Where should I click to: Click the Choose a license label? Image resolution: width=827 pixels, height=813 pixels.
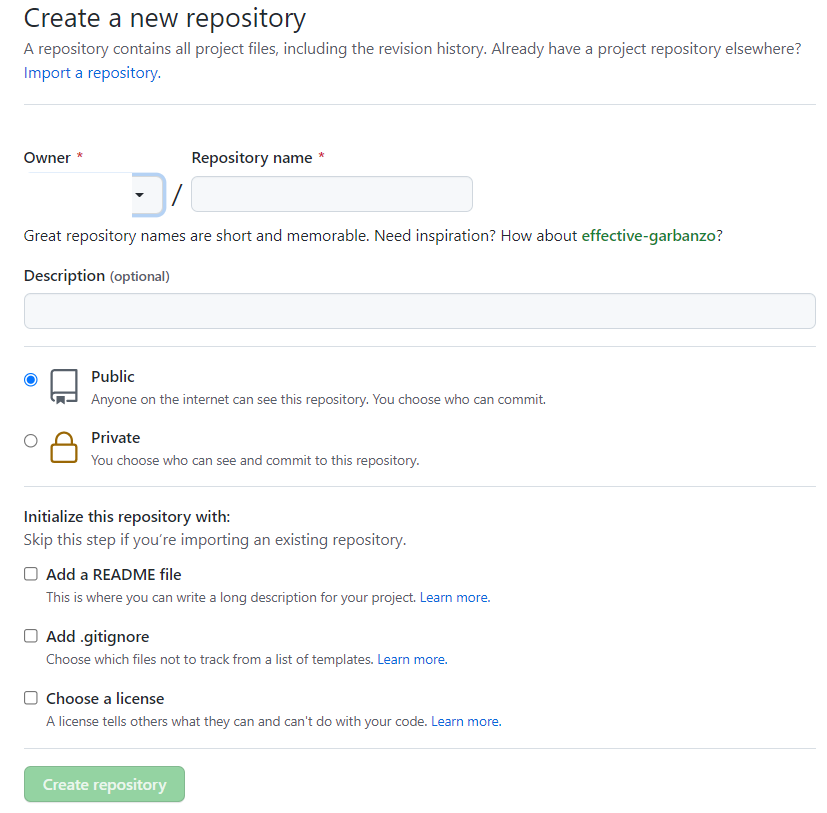click(105, 699)
